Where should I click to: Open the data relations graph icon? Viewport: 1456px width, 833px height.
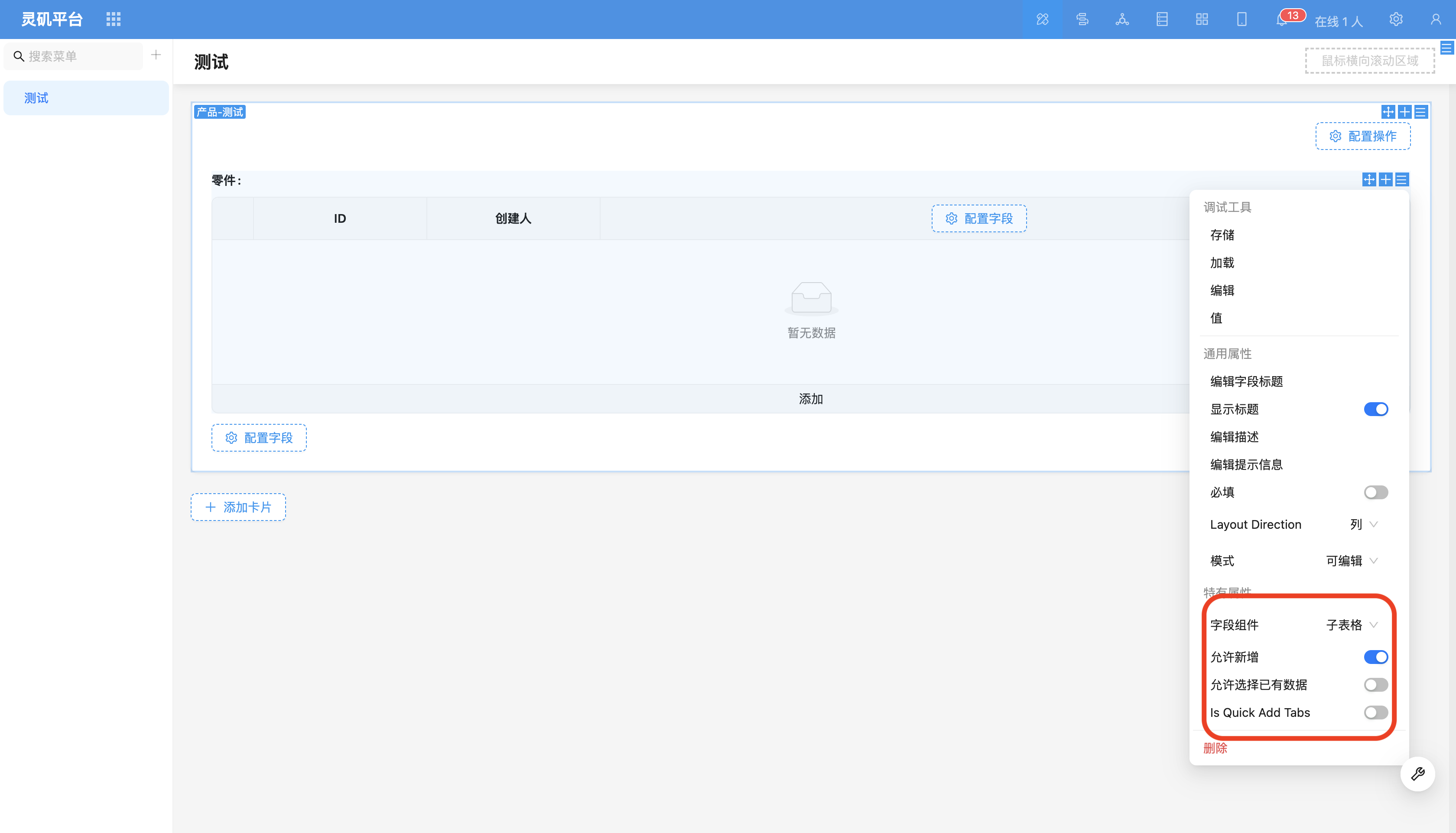tap(1122, 20)
